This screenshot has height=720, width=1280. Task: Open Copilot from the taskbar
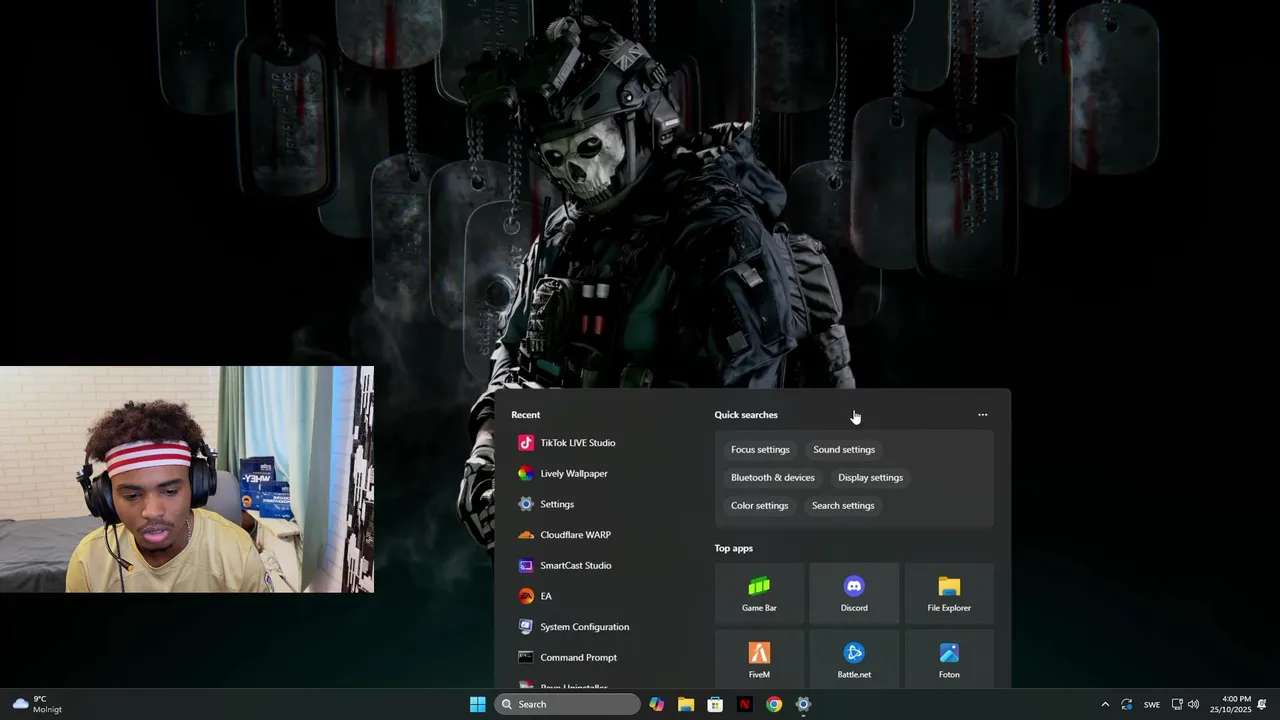click(x=656, y=704)
